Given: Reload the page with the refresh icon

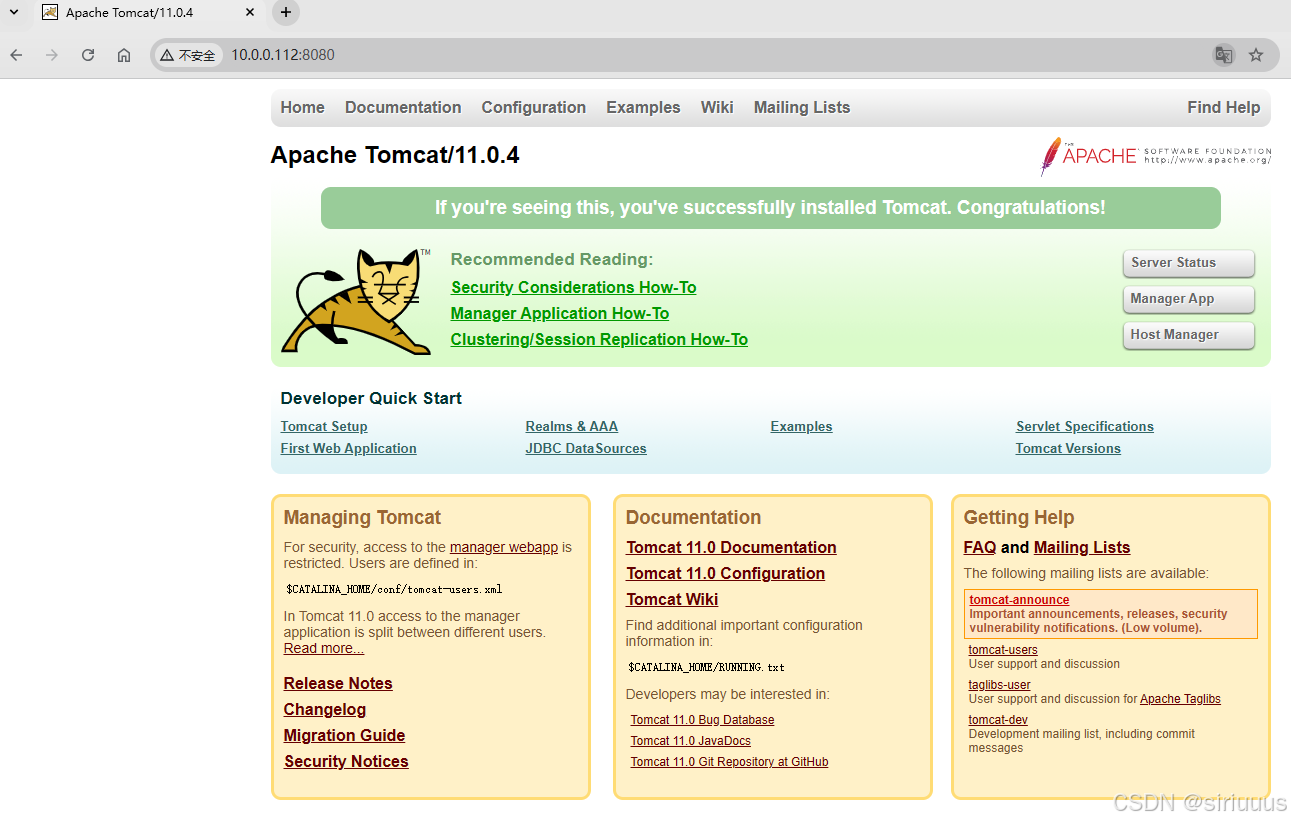Looking at the screenshot, I should point(88,55).
